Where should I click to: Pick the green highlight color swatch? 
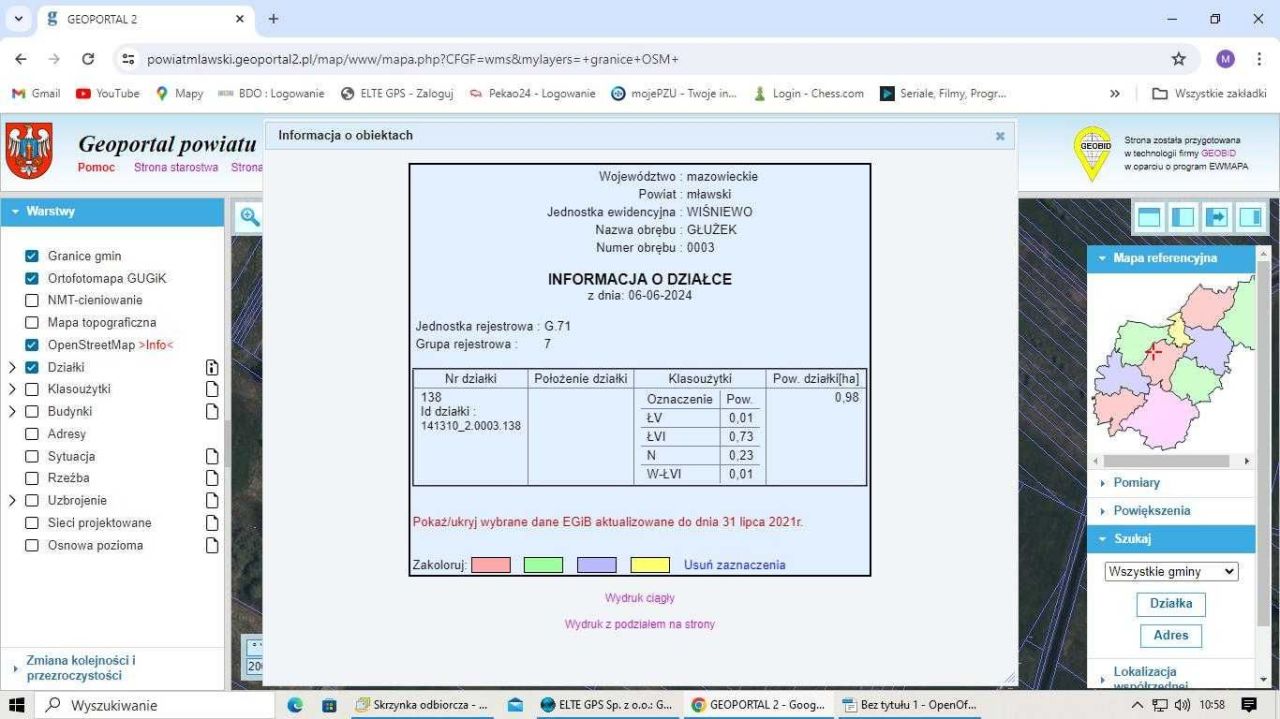click(x=544, y=565)
